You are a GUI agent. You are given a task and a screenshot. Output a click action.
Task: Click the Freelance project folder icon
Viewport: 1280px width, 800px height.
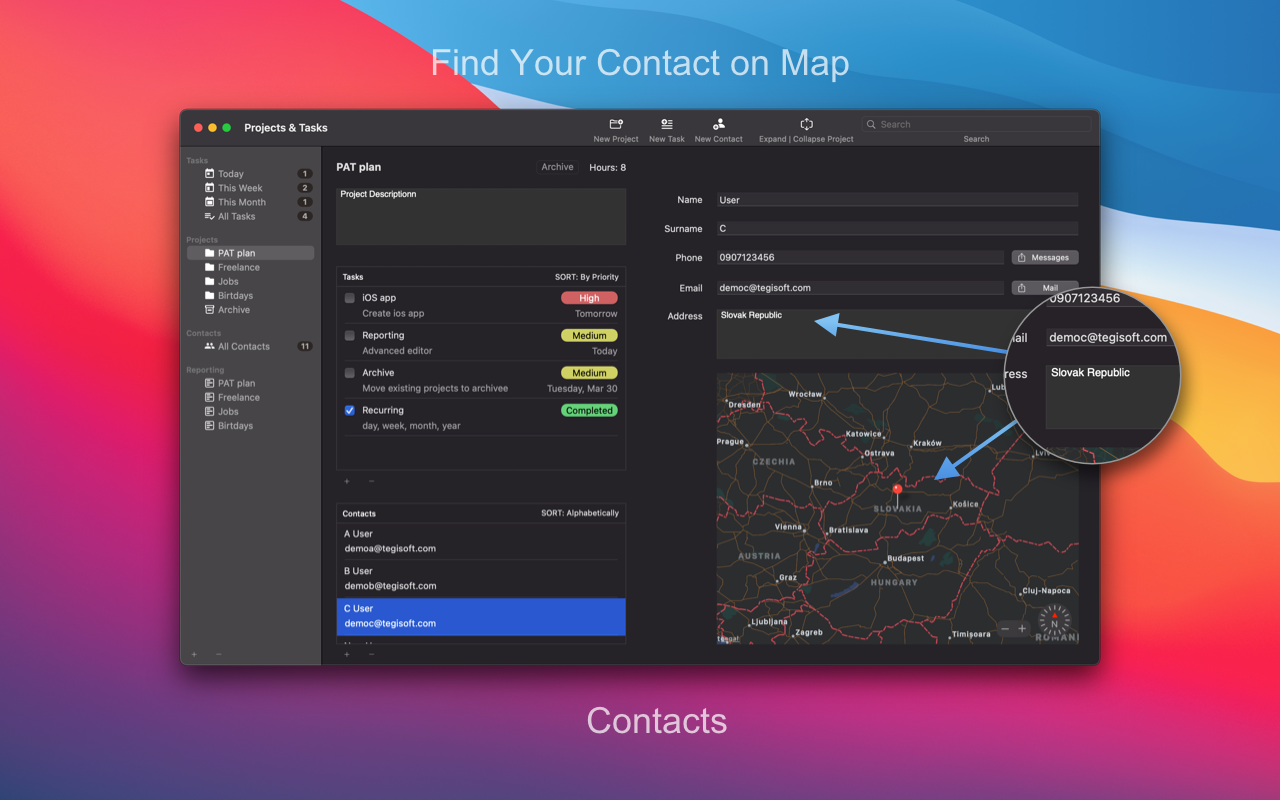[209, 267]
